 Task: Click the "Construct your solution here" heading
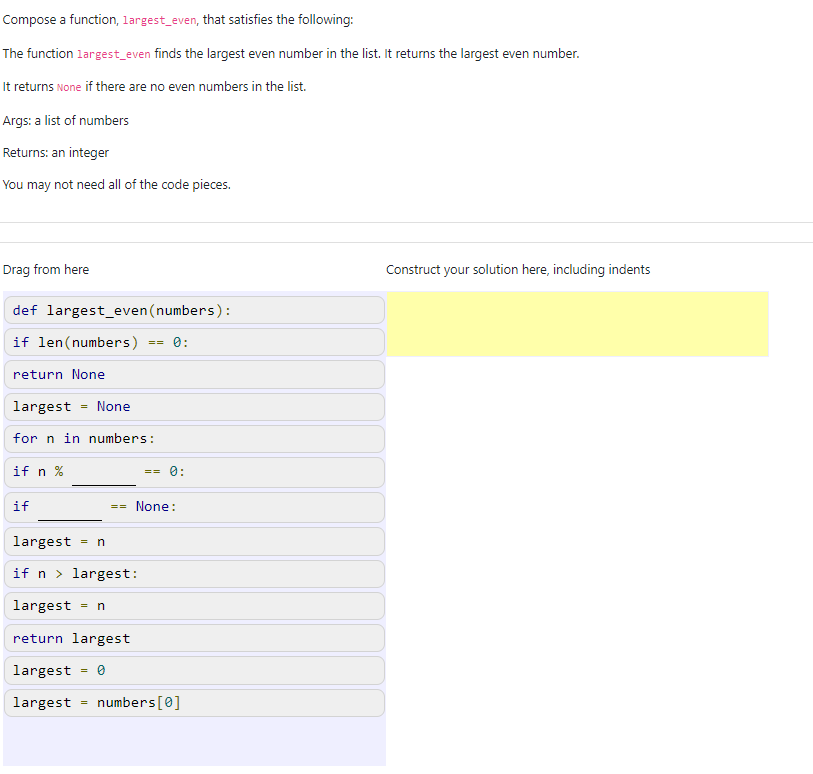[x=519, y=269]
